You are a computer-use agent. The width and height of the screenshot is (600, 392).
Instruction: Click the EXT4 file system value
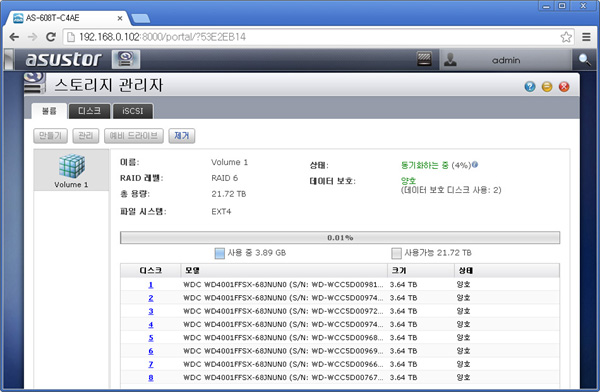[221, 212]
